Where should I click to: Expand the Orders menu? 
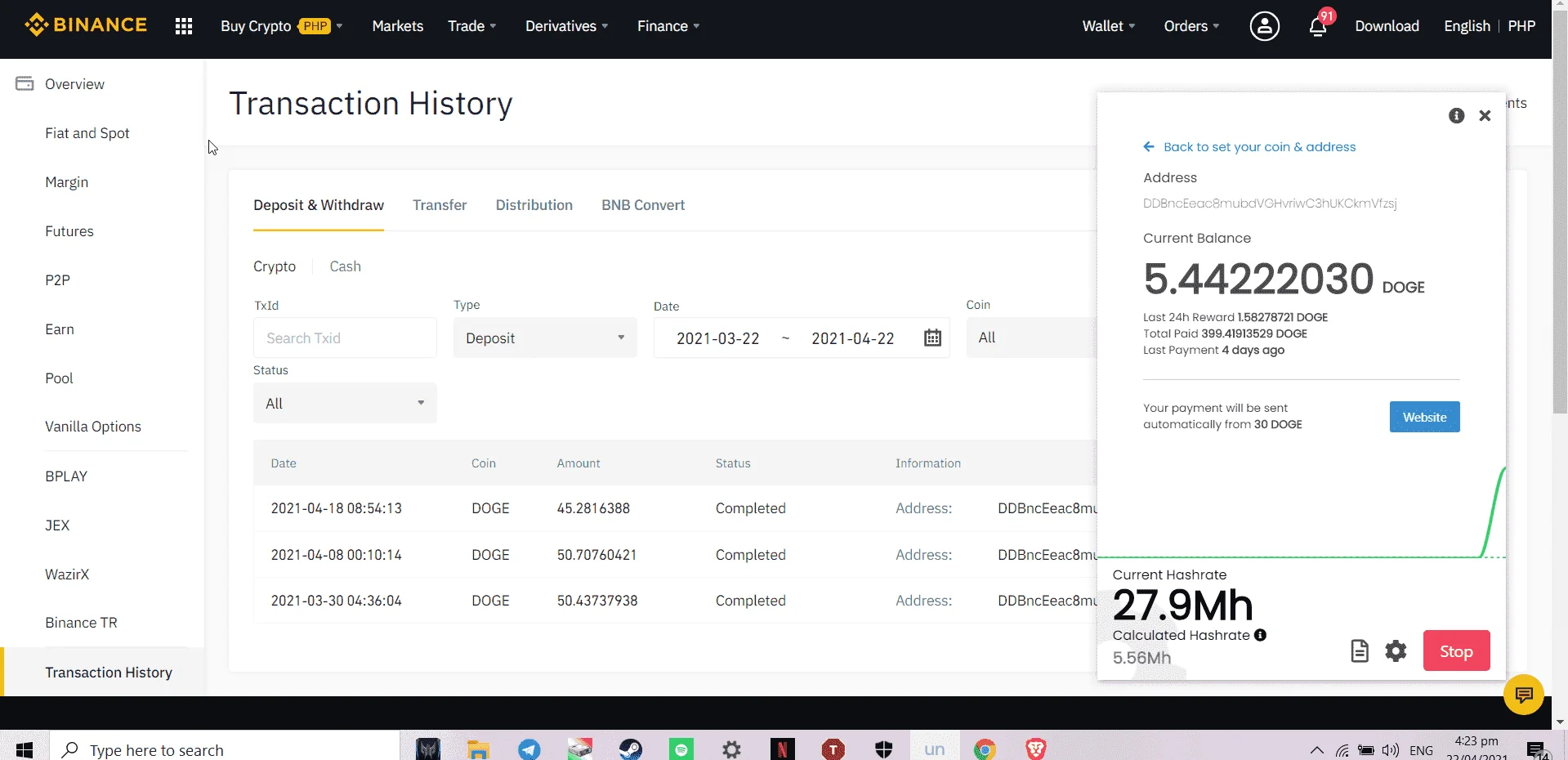coord(1191,26)
